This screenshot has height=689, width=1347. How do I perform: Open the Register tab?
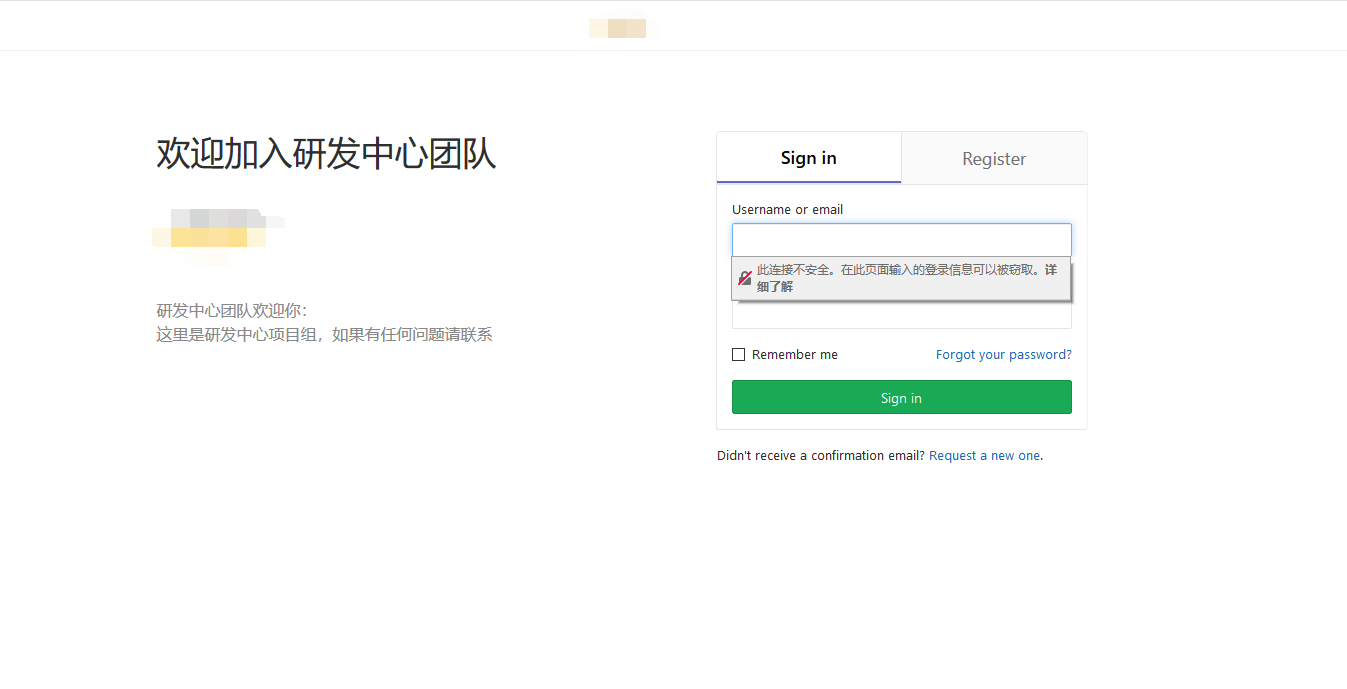[x=994, y=159]
